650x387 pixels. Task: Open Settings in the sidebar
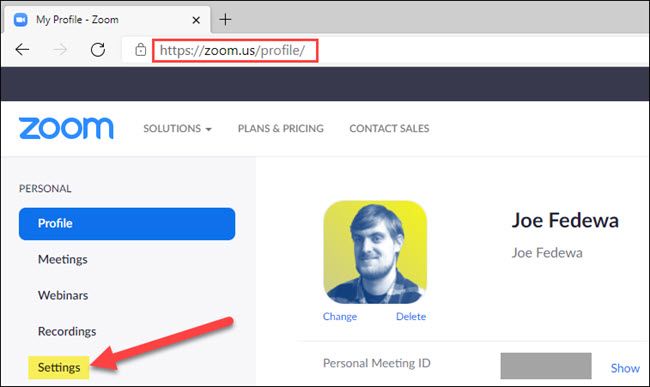point(59,368)
